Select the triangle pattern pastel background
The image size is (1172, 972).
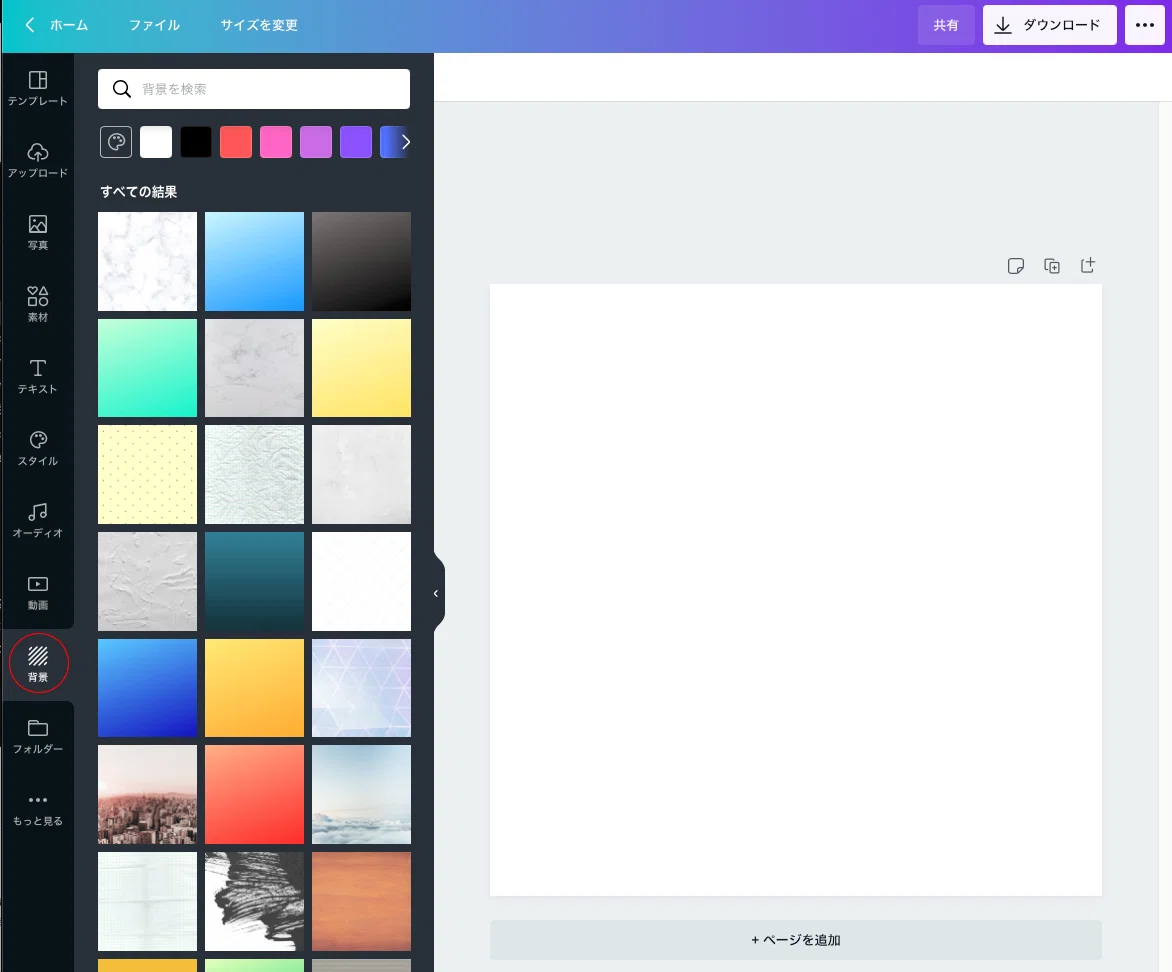click(361, 688)
